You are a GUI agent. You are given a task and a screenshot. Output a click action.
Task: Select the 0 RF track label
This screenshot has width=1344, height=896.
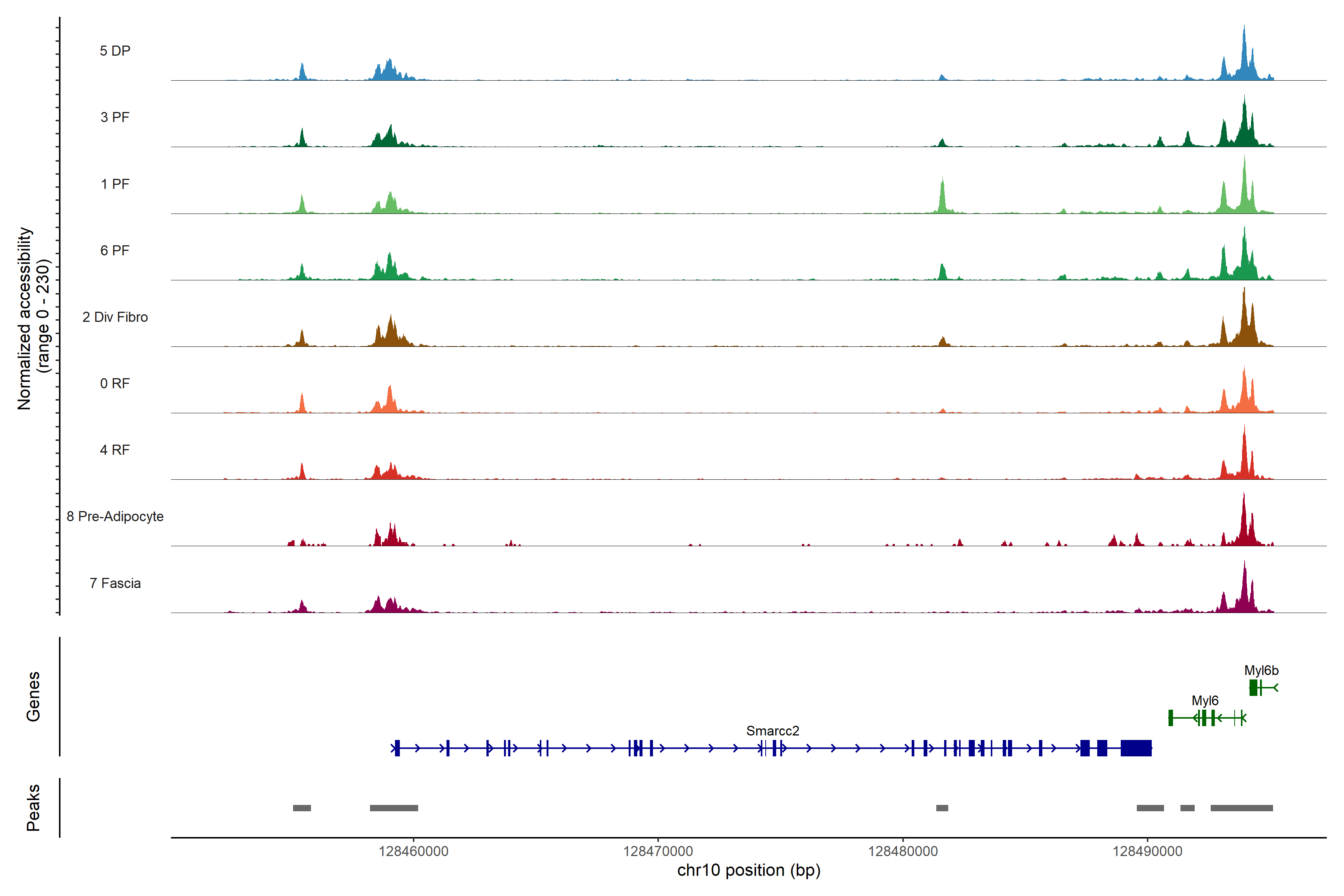(115, 383)
